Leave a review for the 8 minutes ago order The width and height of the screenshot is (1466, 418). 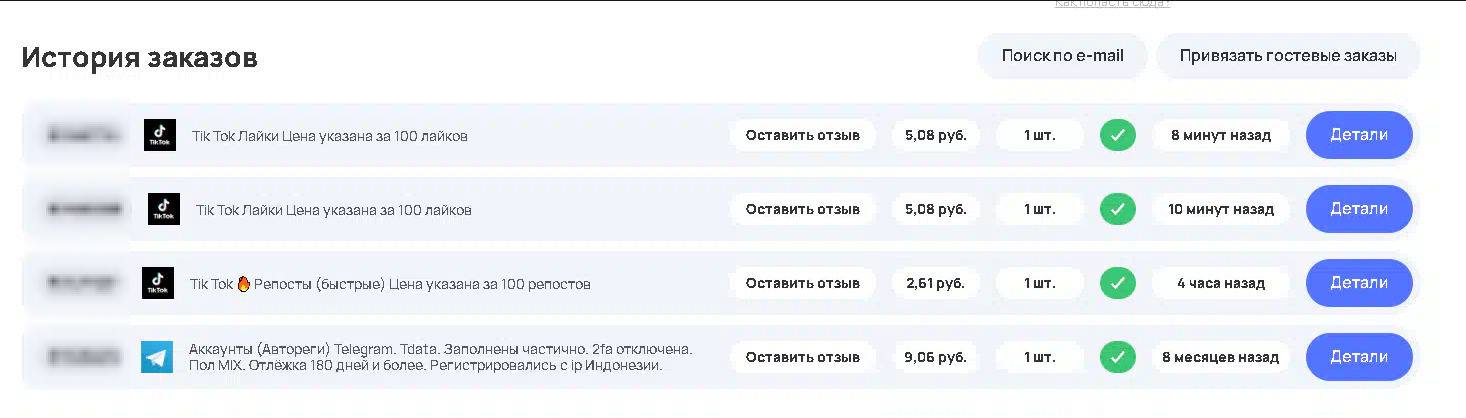[x=802, y=135]
